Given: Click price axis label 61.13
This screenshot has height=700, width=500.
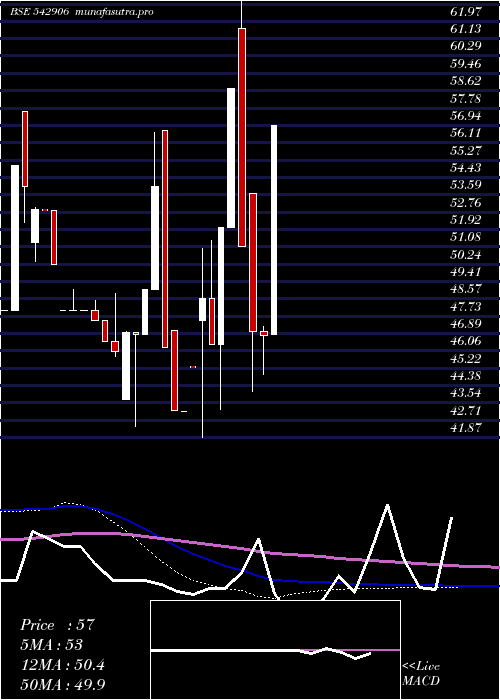Looking at the screenshot, I should point(466,29).
